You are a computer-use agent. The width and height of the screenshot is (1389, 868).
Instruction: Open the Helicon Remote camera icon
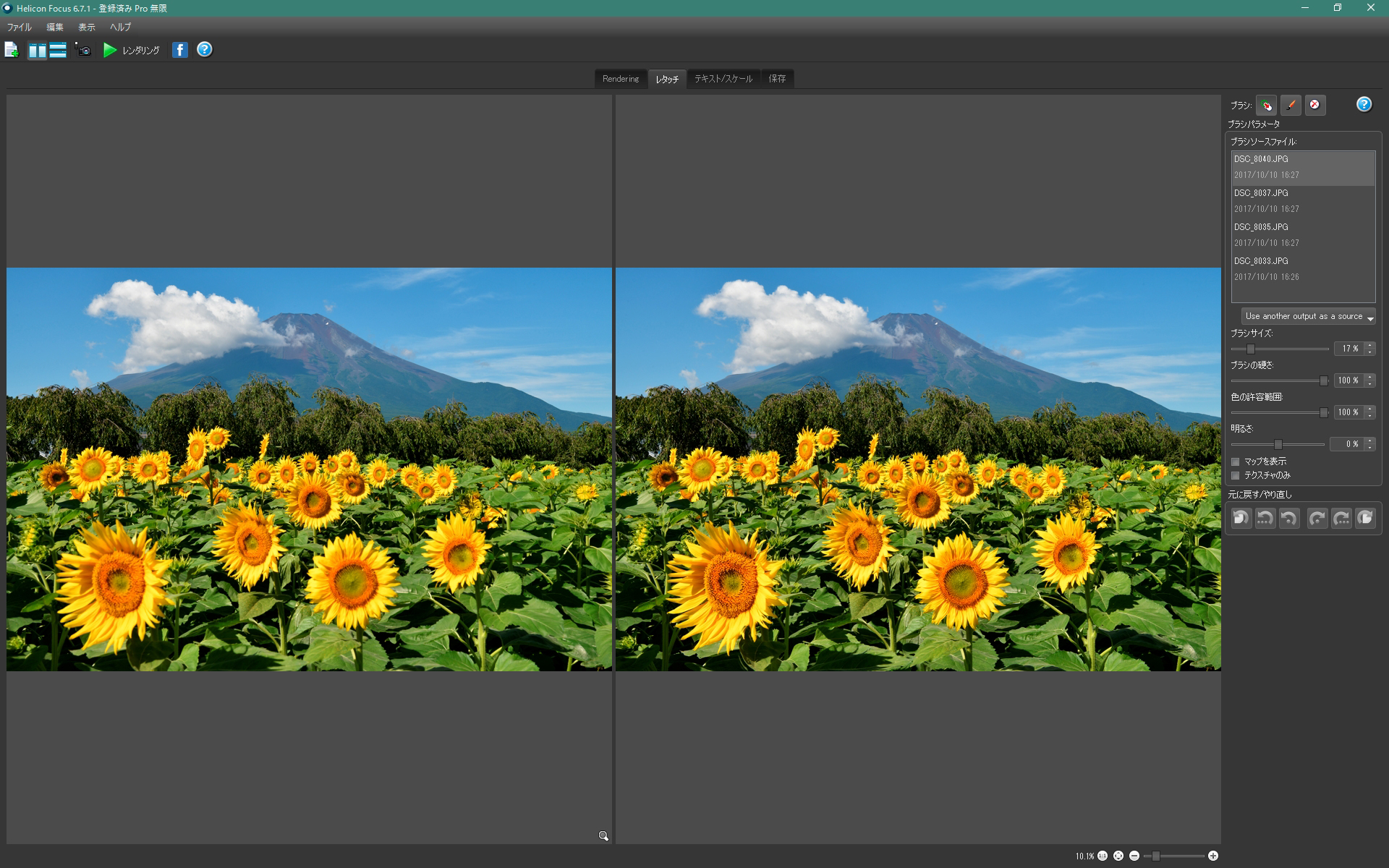point(84,50)
